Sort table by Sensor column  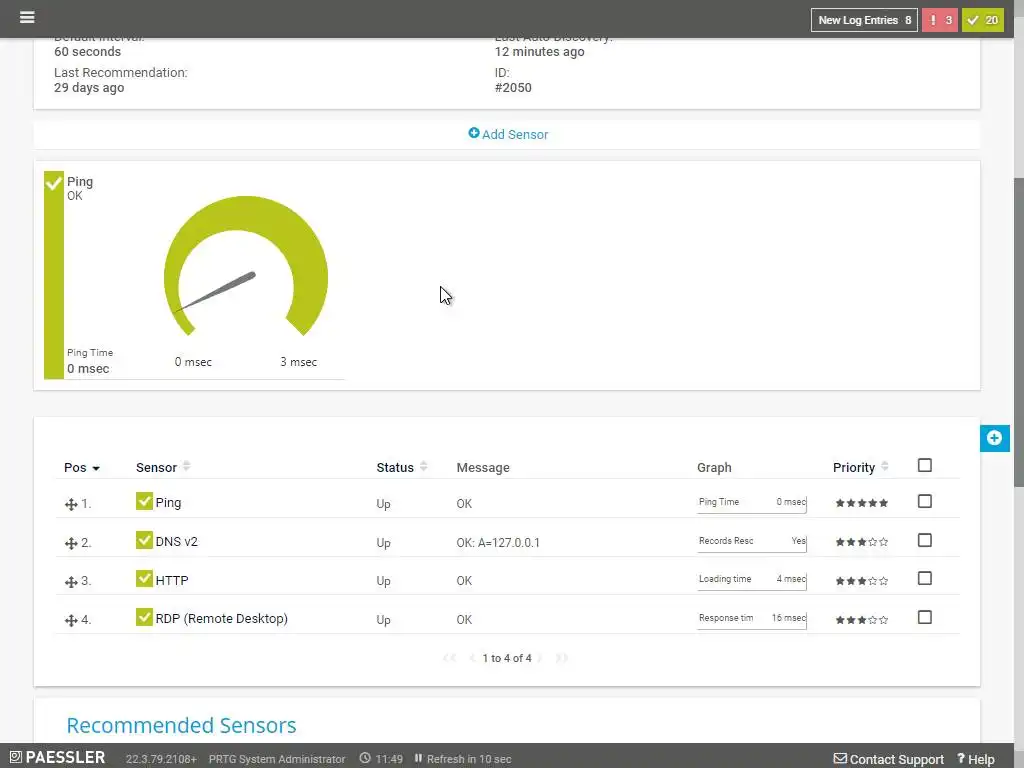pos(163,468)
